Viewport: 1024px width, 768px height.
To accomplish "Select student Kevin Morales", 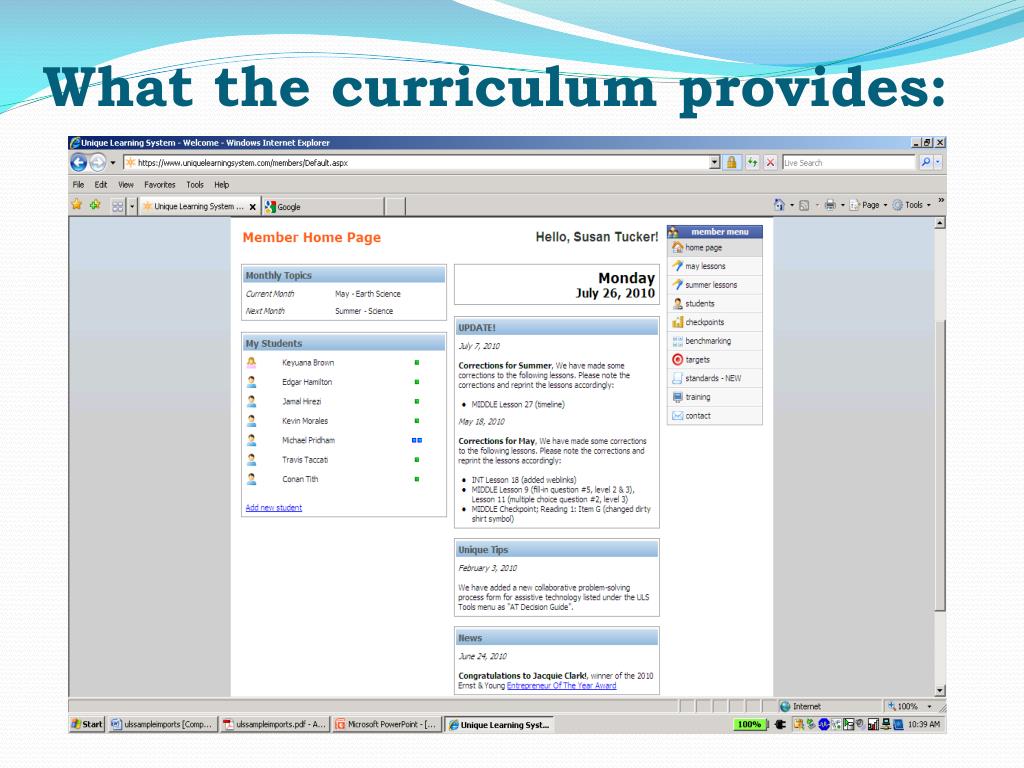I will point(305,421).
